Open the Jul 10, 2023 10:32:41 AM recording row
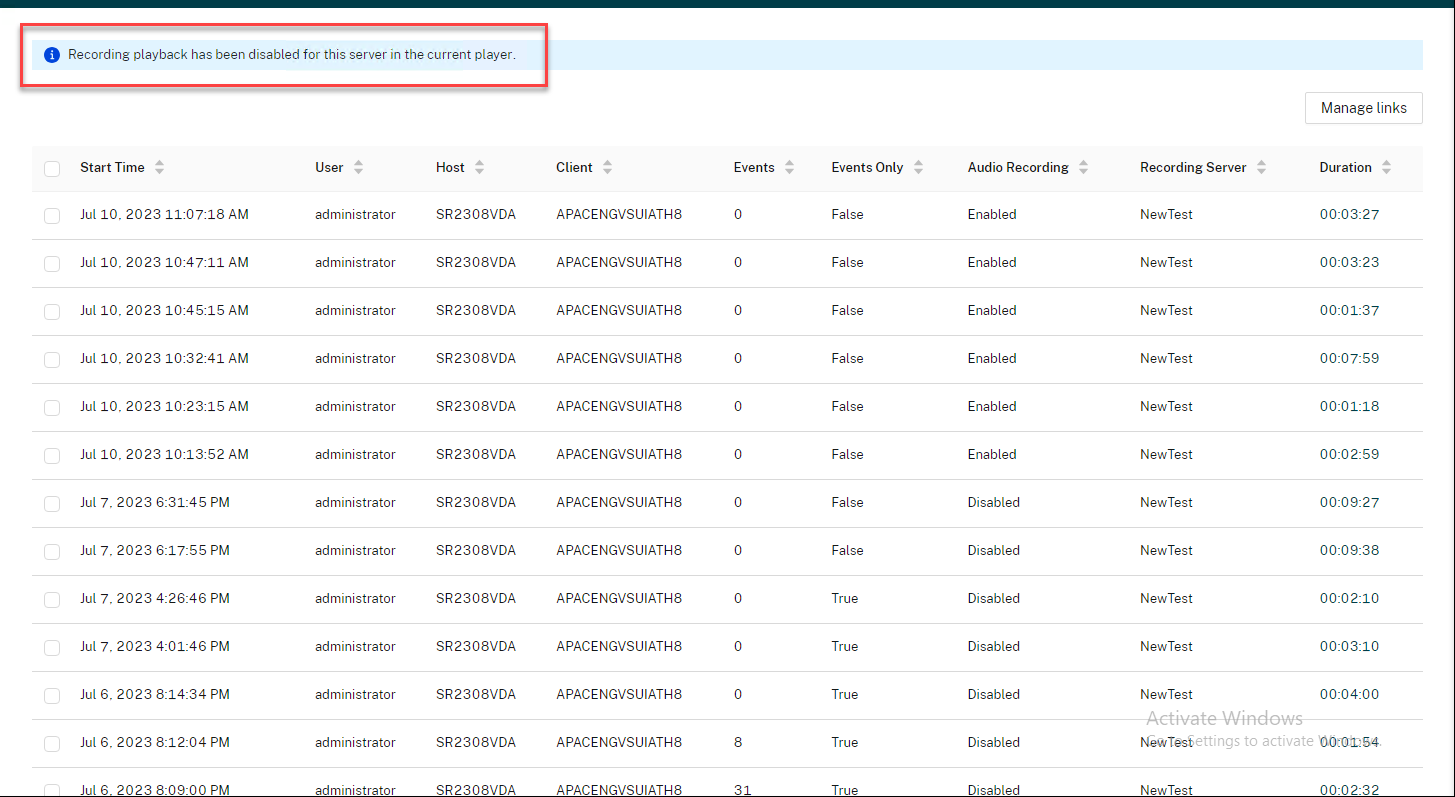The height and width of the screenshot is (797, 1455). click(x=164, y=359)
